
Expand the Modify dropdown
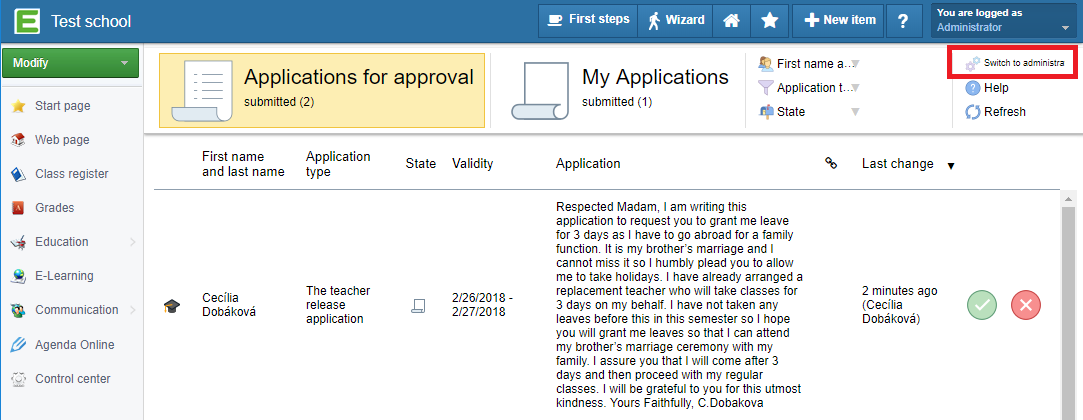[70, 63]
